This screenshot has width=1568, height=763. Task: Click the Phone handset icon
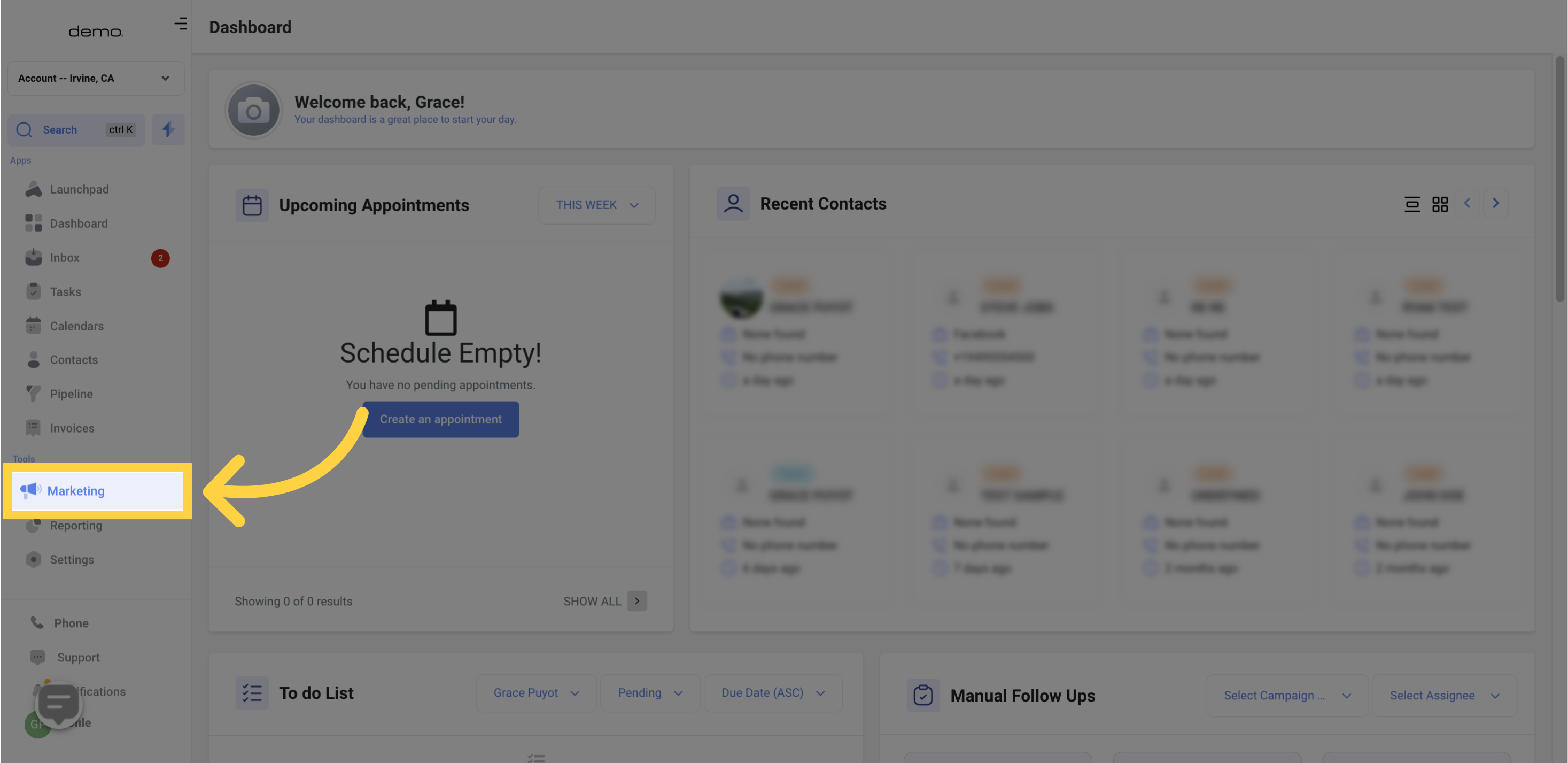point(38,622)
